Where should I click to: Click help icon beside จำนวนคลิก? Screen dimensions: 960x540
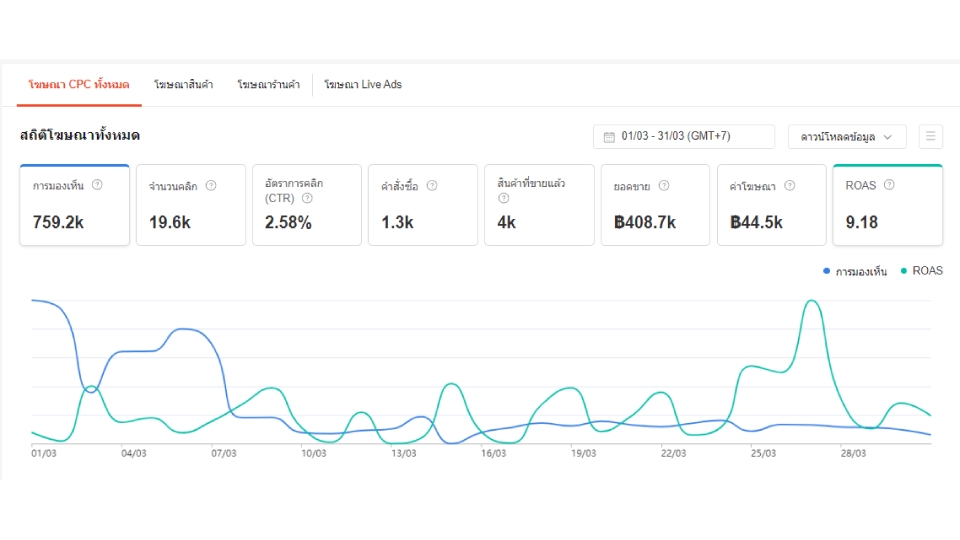point(211,186)
